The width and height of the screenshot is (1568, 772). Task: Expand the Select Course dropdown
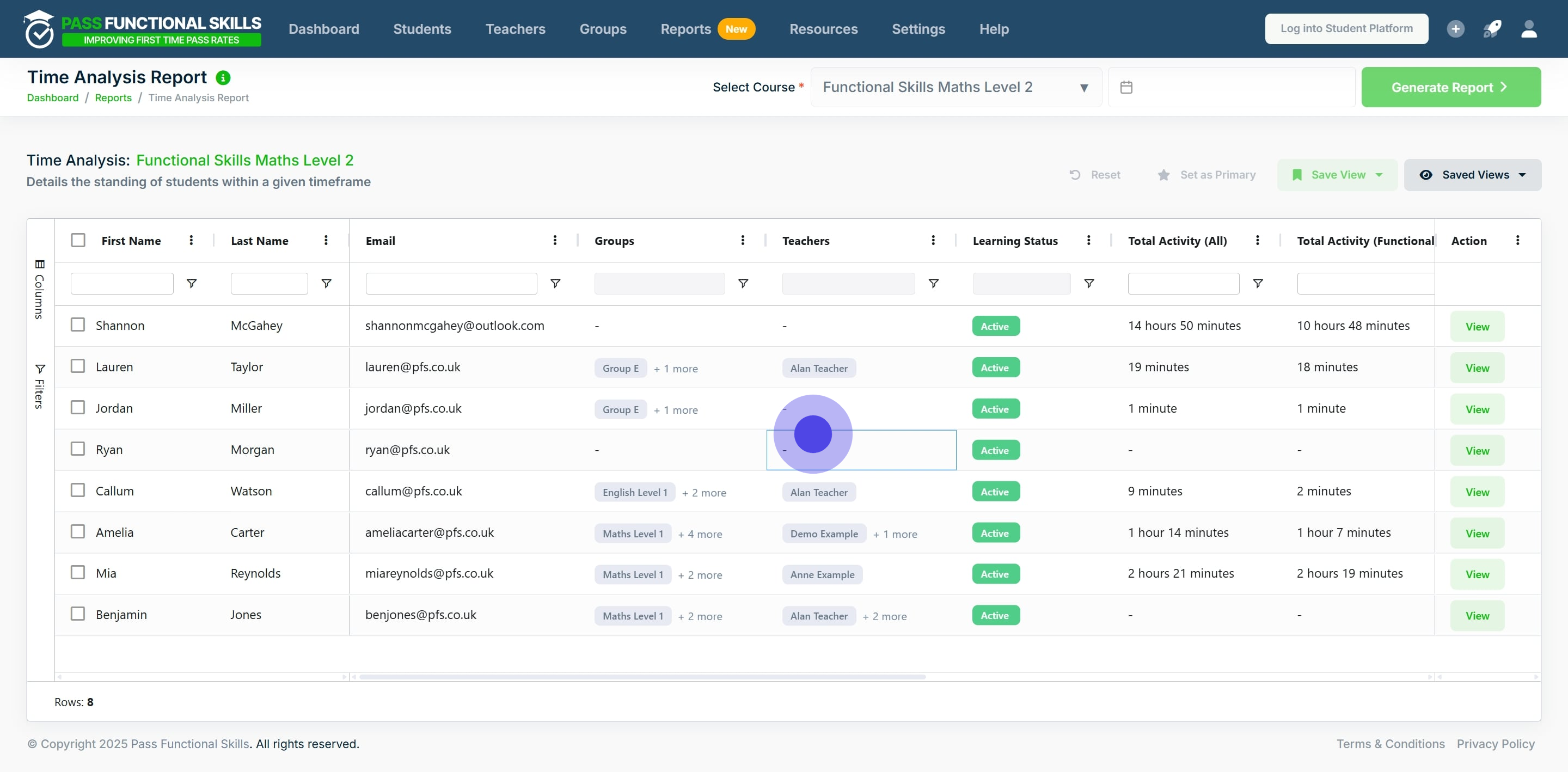point(955,88)
